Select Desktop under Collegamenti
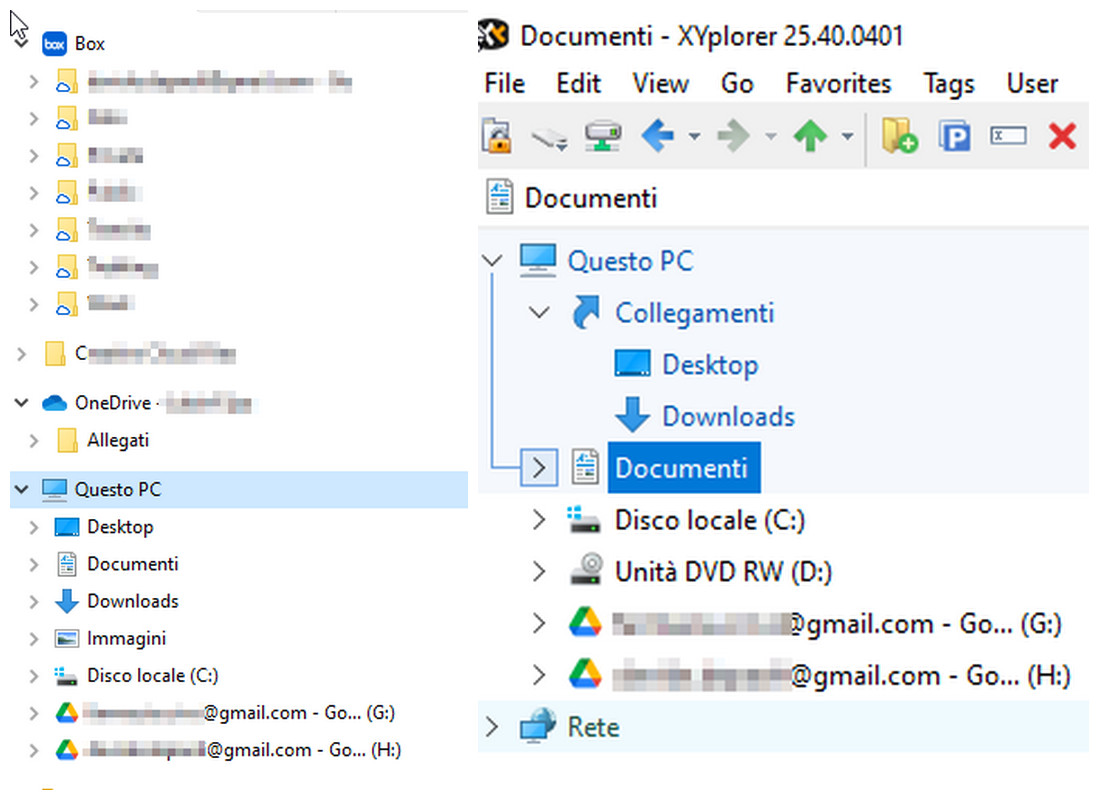 click(710, 365)
